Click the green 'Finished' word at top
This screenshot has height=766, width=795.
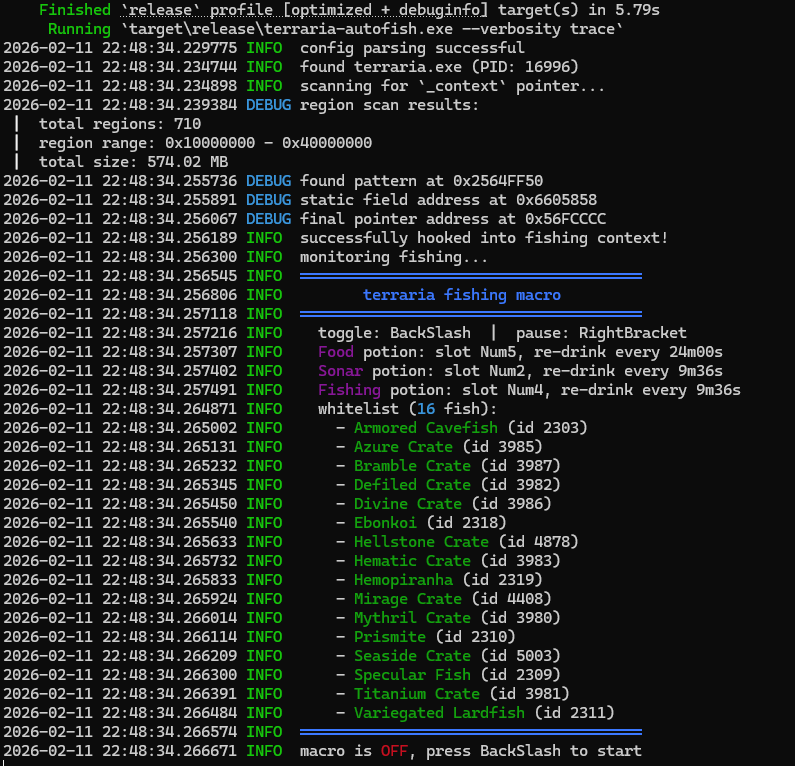(75, 10)
